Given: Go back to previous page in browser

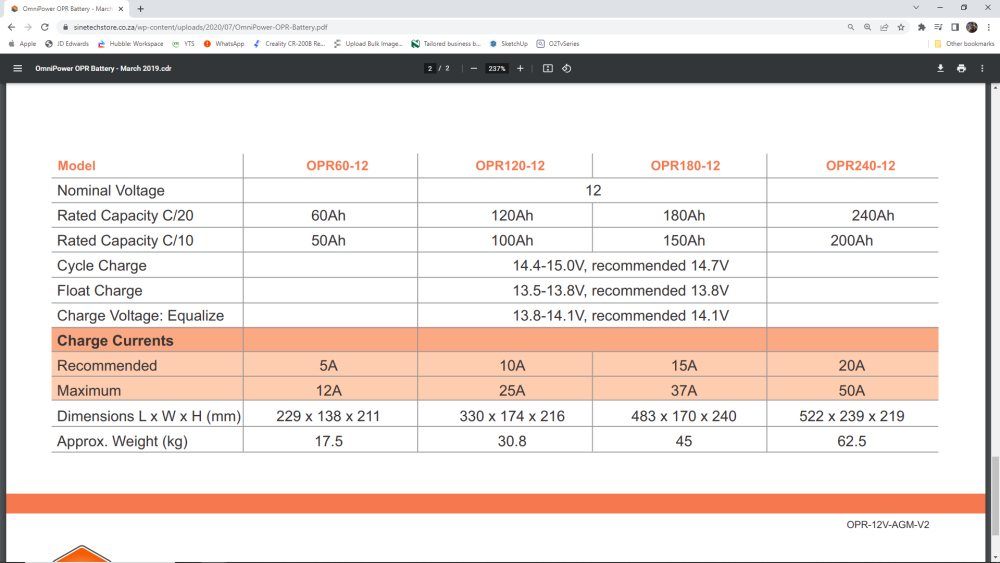Looking at the screenshot, I should click(x=11, y=27).
